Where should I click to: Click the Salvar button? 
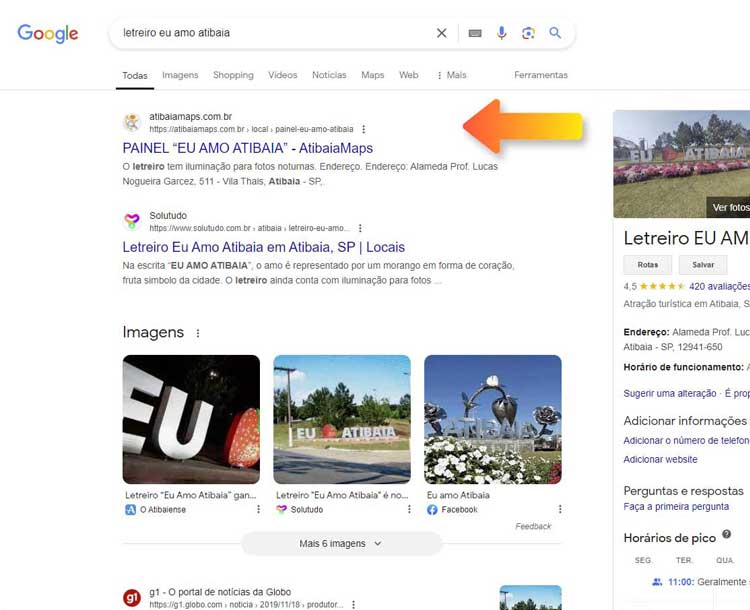pyautogui.click(x=703, y=265)
